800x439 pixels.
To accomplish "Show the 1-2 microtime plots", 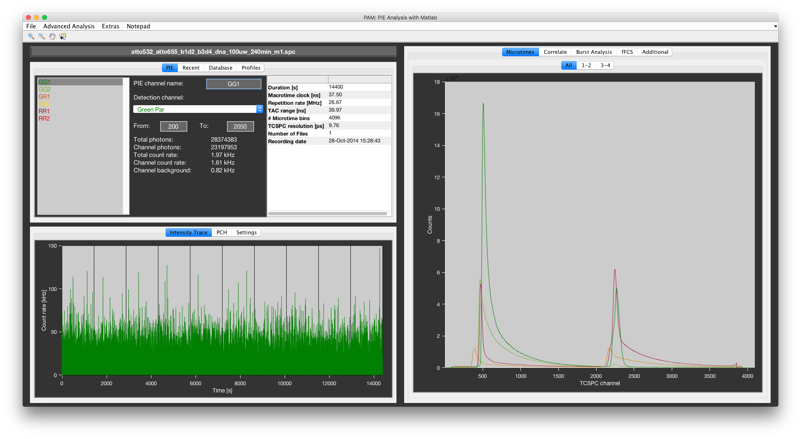I will (586, 65).
